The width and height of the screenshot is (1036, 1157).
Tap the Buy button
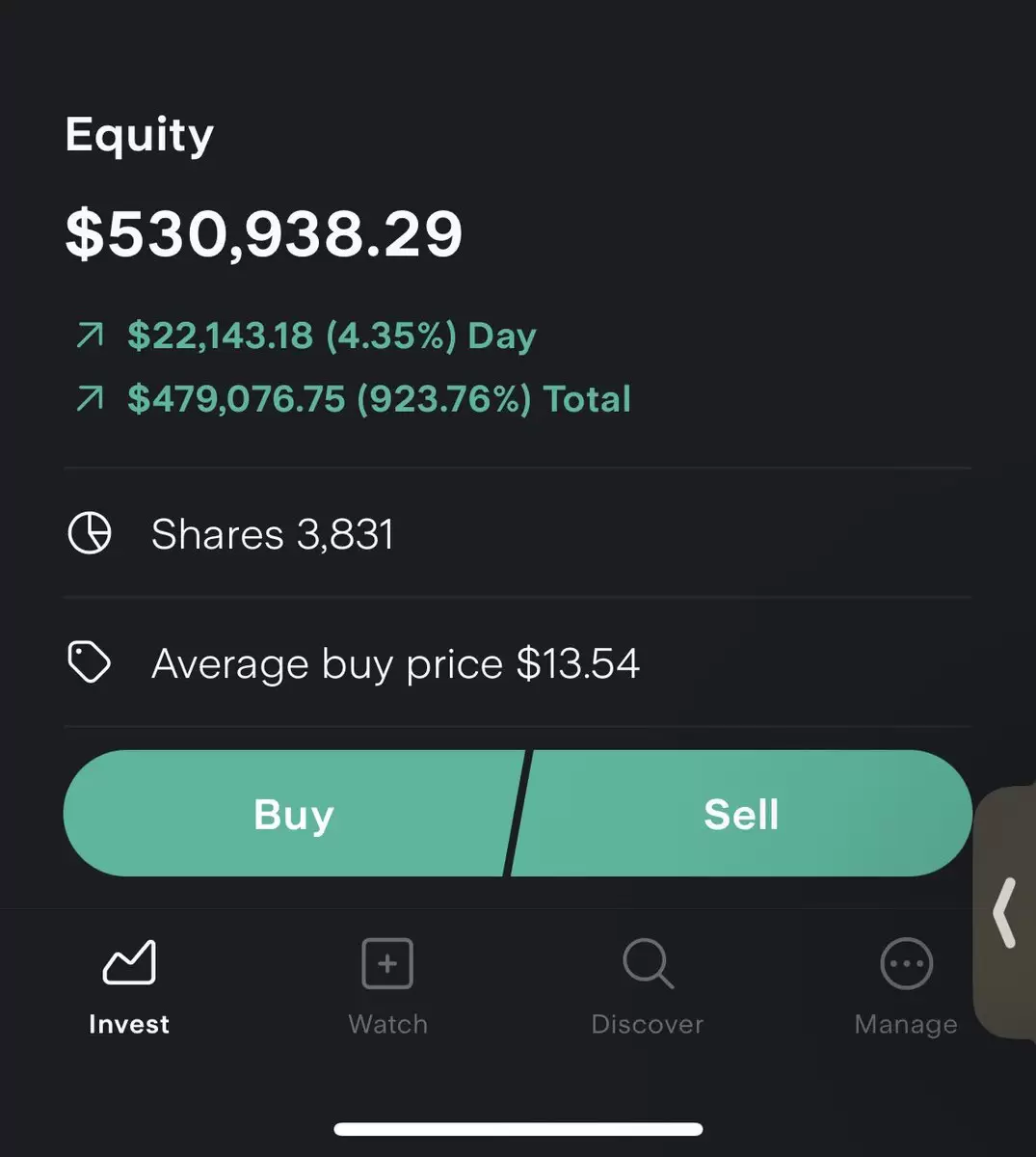tap(293, 814)
